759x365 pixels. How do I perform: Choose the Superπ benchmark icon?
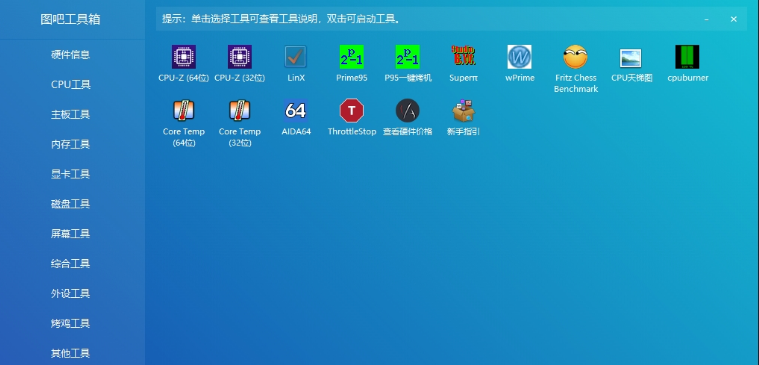[x=463, y=56]
